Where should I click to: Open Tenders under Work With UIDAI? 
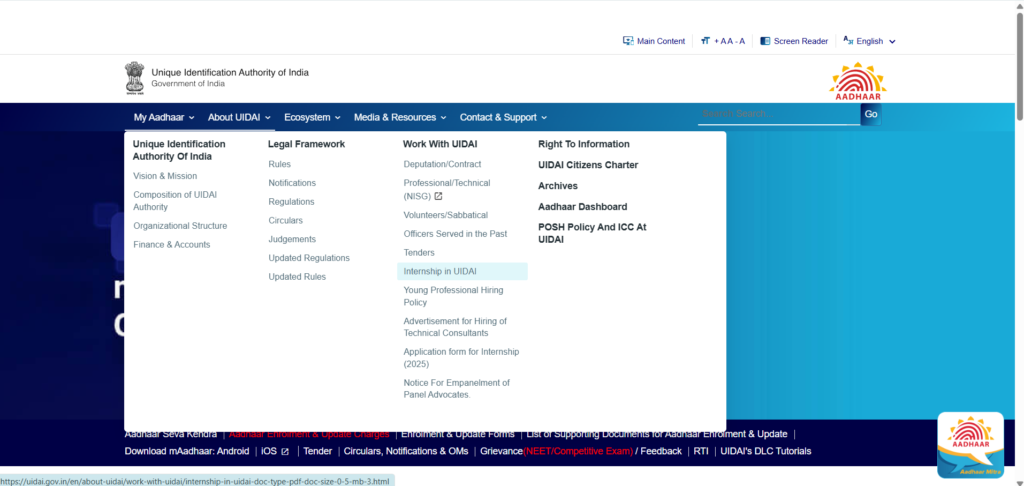point(419,252)
